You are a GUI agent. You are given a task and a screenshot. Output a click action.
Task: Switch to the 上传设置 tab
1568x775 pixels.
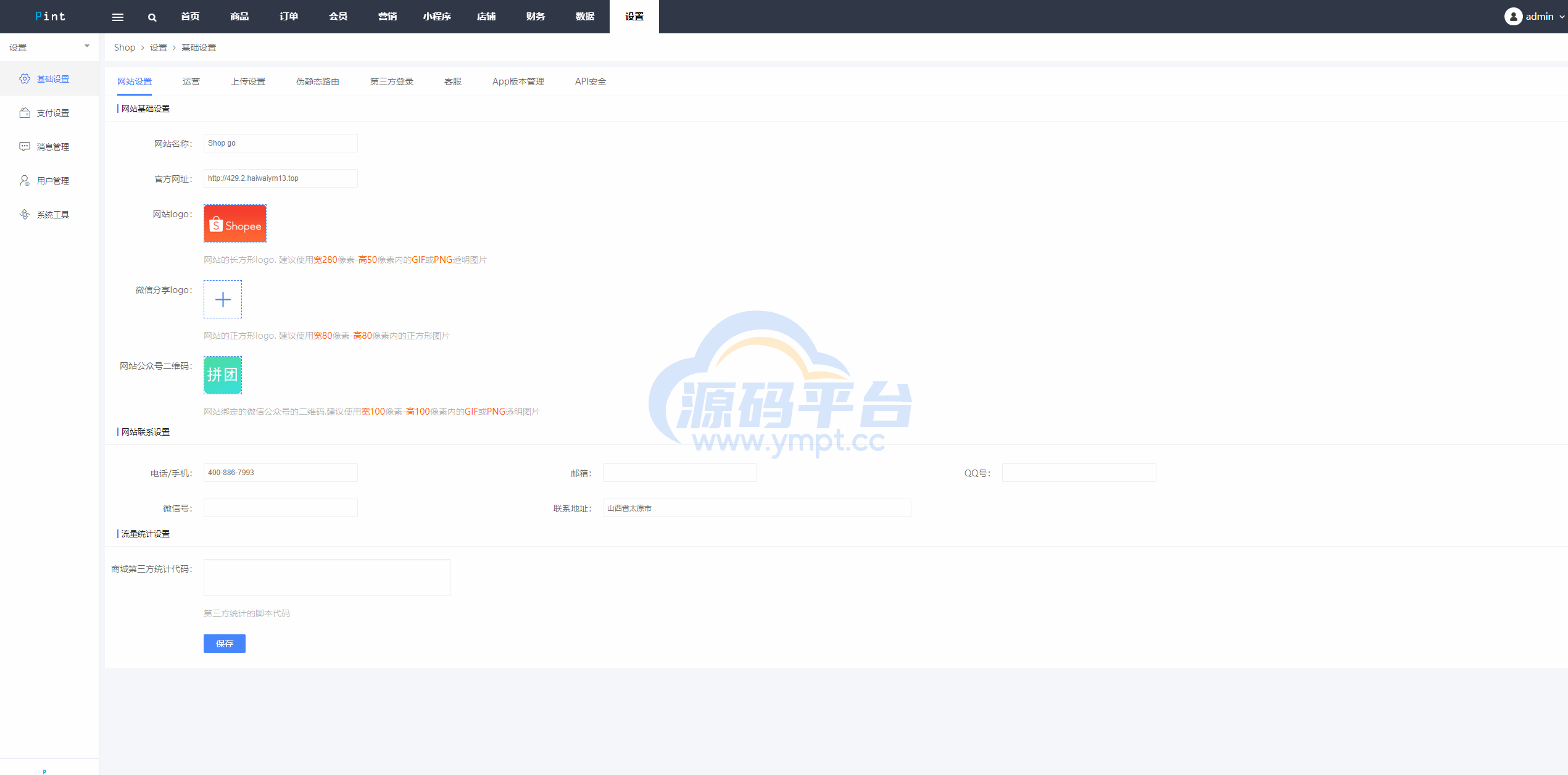[248, 81]
